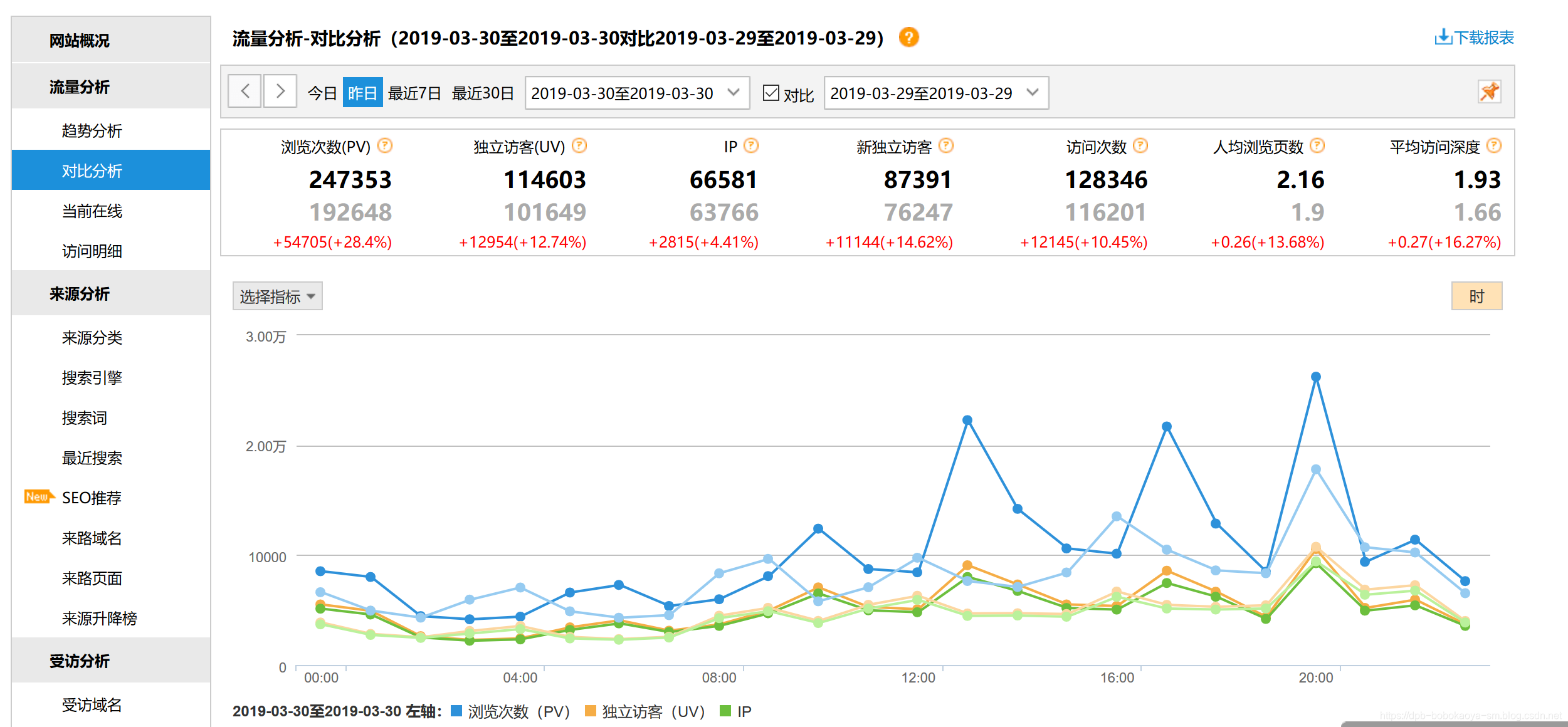This screenshot has height=727, width=1568.
Task: Click the orange help icon beside page title
Action: [908, 38]
